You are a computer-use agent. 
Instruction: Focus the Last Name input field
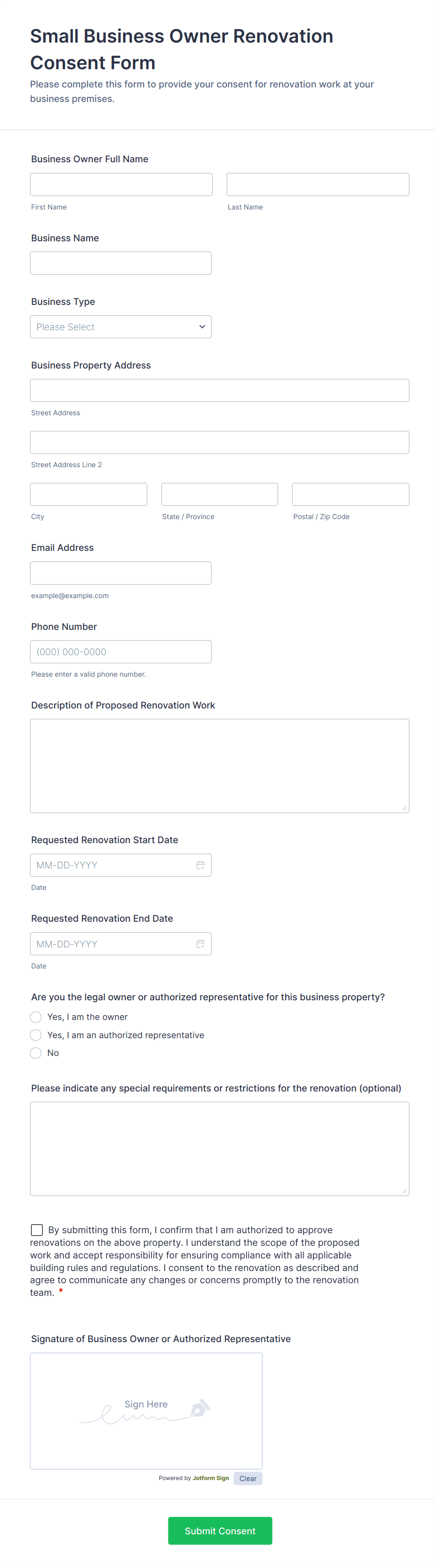[x=318, y=184]
